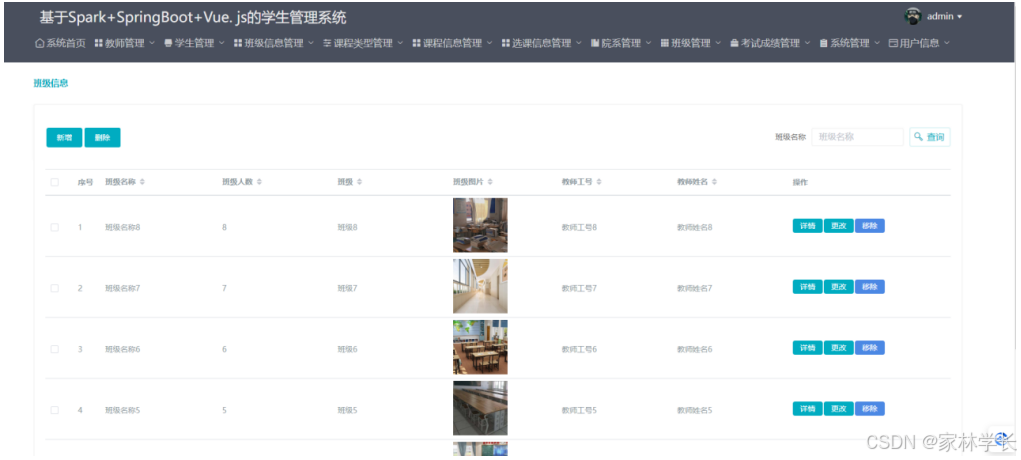Tick the checkbox for row 班级名称8
Image resolution: width=1021 pixels, height=460 pixels.
(x=55, y=227)
